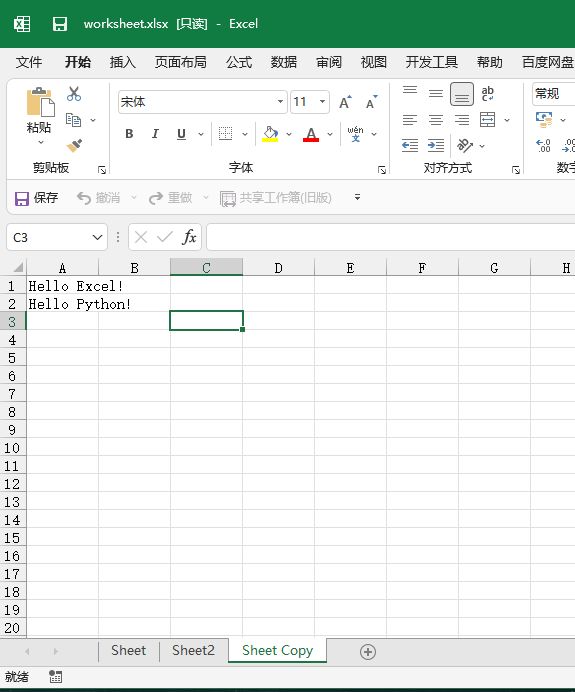This screenshot has height=692, width=575.
Task: Switch to the 视图 tab
Action: [x=373, y=62]
